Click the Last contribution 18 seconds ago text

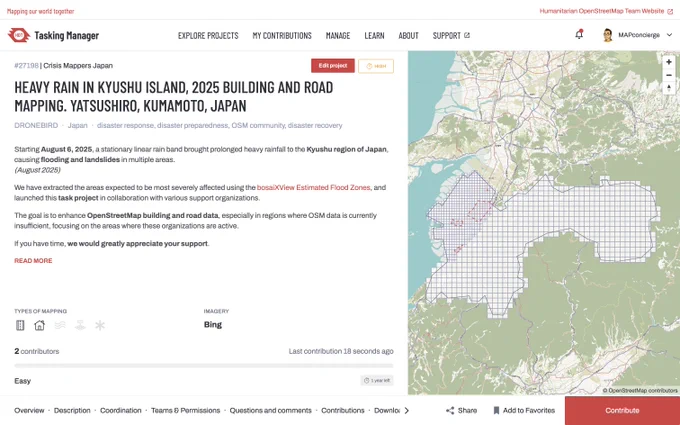coord(341,351)
